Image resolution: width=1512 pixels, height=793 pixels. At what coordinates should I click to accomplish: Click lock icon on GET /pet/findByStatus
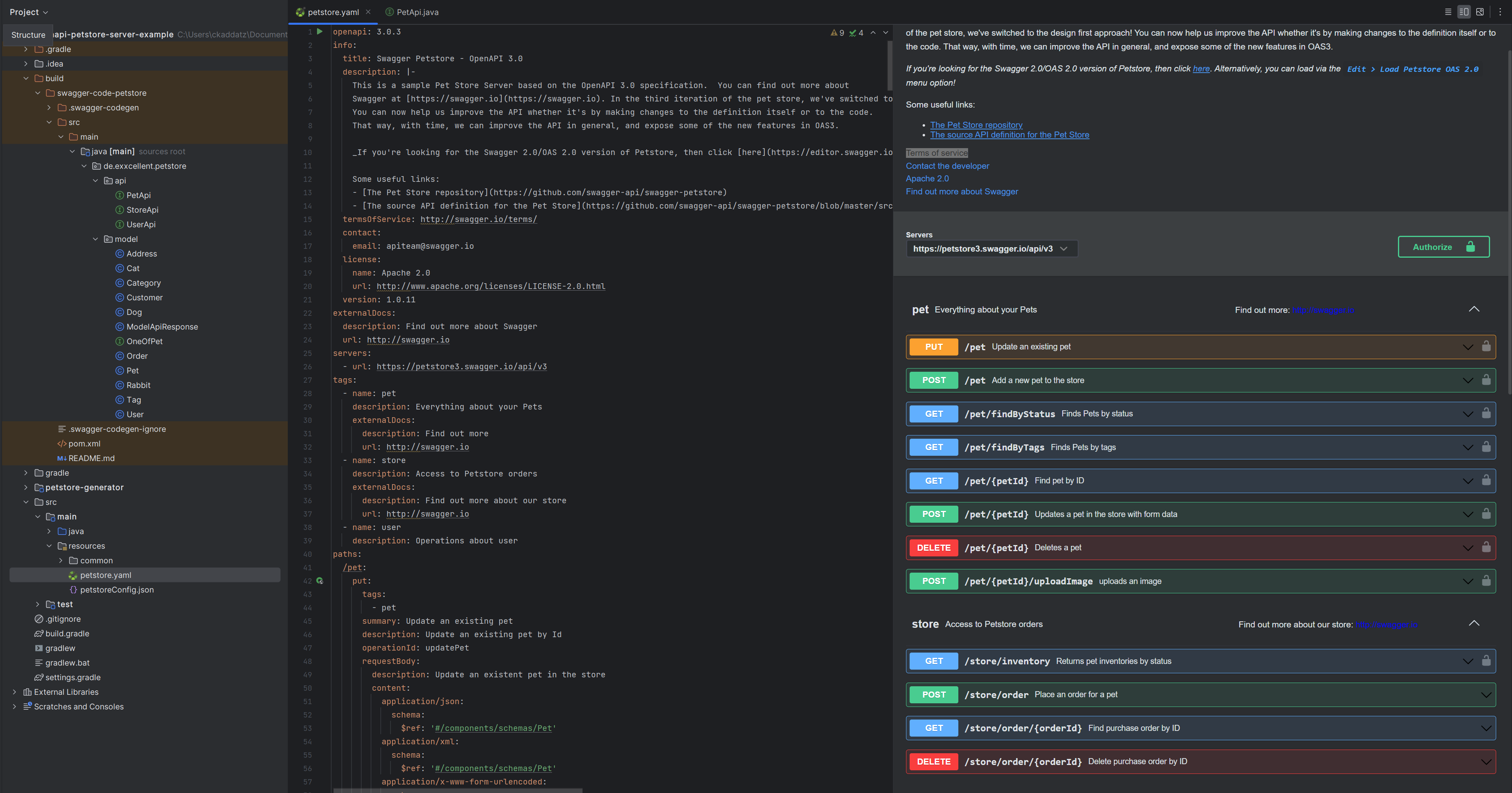click(x=1486, y=413)
